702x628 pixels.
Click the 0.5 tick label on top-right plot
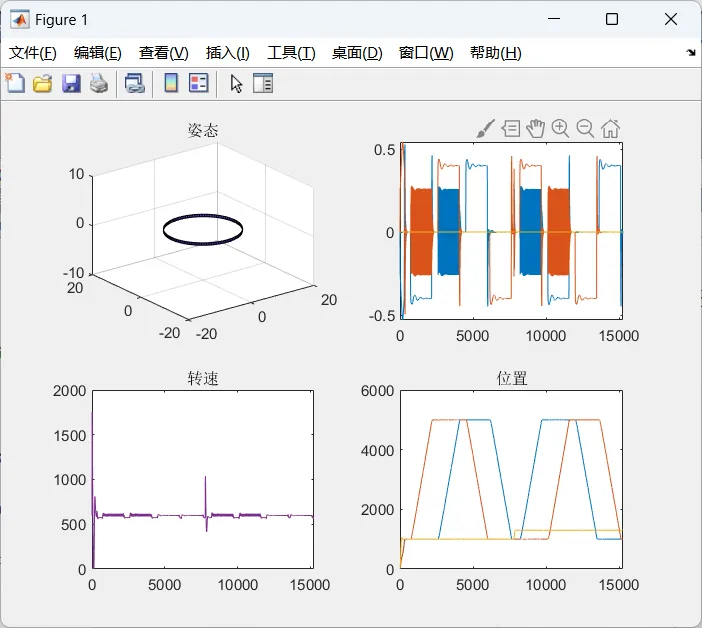coord(385,150)
